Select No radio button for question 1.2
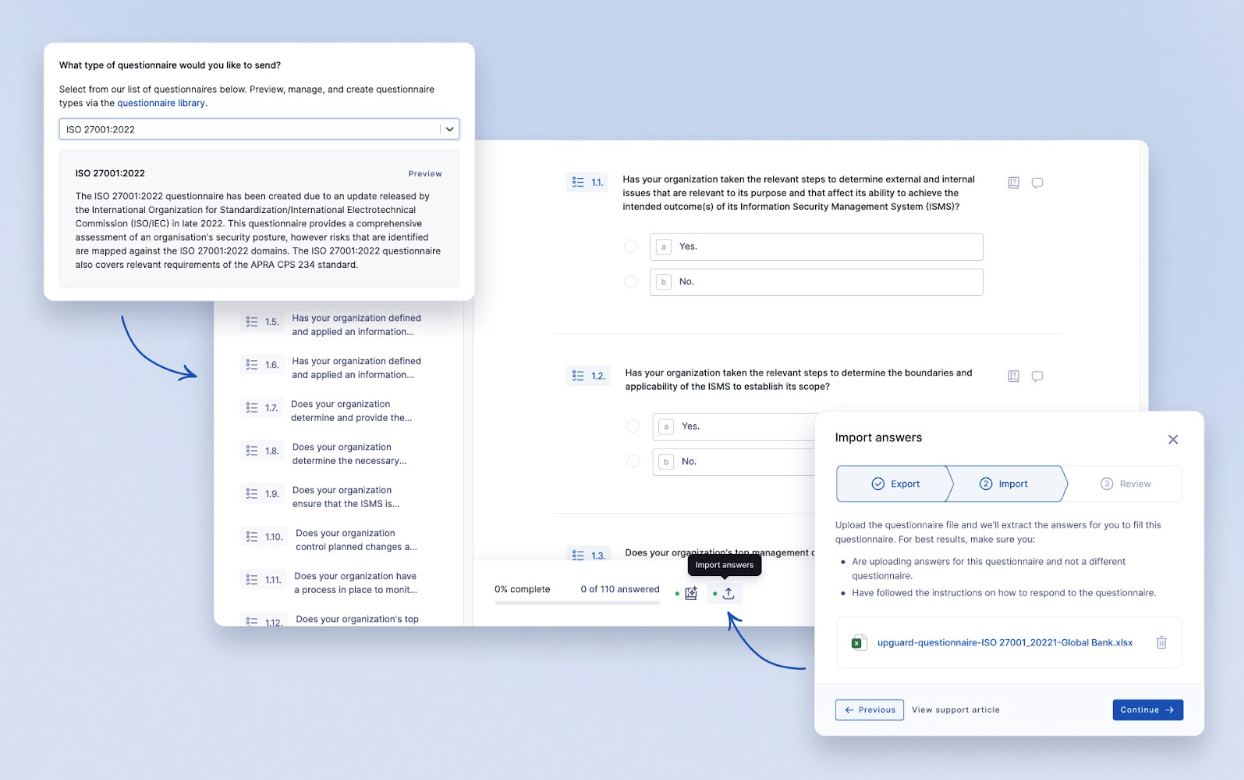Image resolution: width=1244 pixels, height=780 pixels. point(633,462)
